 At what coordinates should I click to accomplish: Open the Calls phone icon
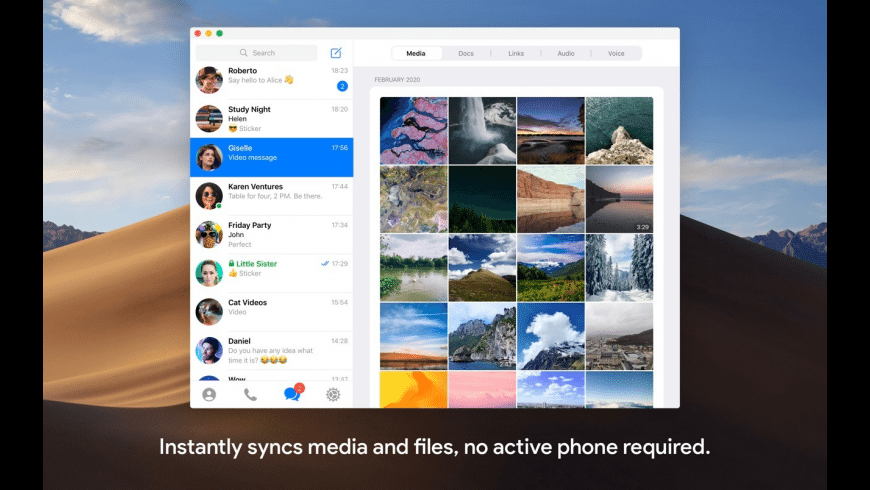[x=250, y=395]
